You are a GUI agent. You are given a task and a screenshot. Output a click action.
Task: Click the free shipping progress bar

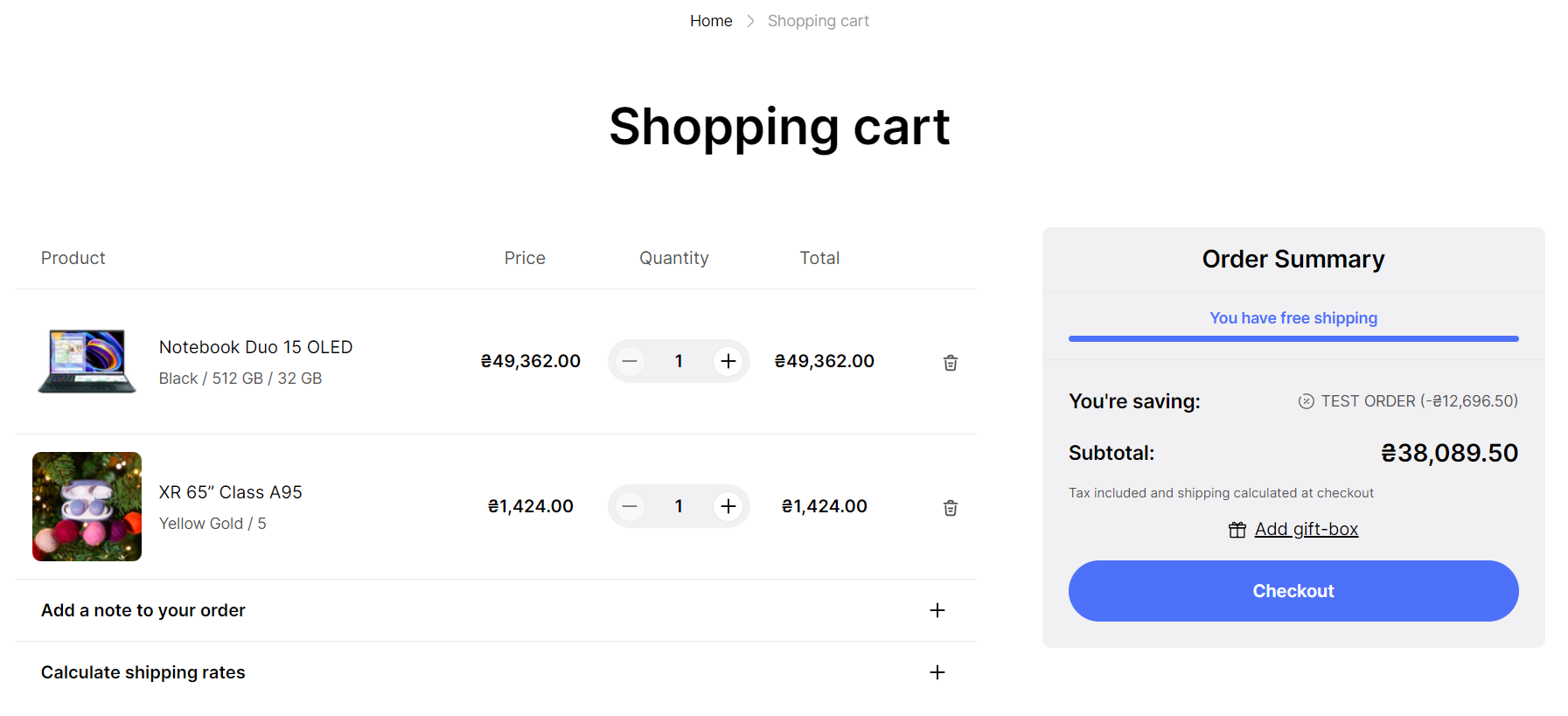click(1293, 338)
